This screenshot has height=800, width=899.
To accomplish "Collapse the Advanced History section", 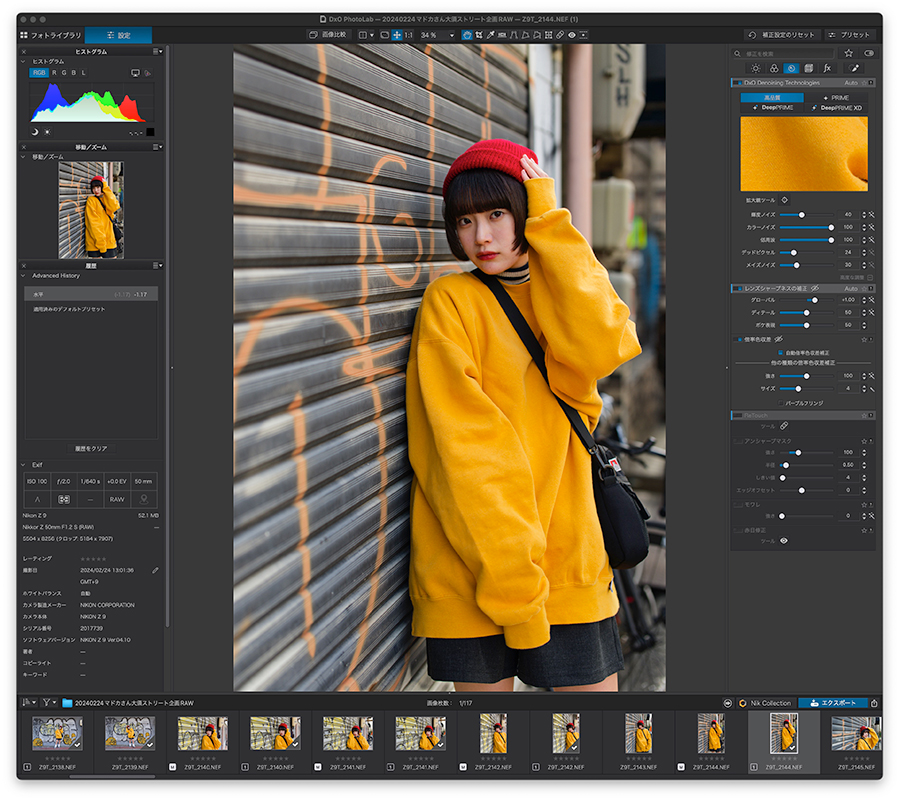I will [24, 275].
